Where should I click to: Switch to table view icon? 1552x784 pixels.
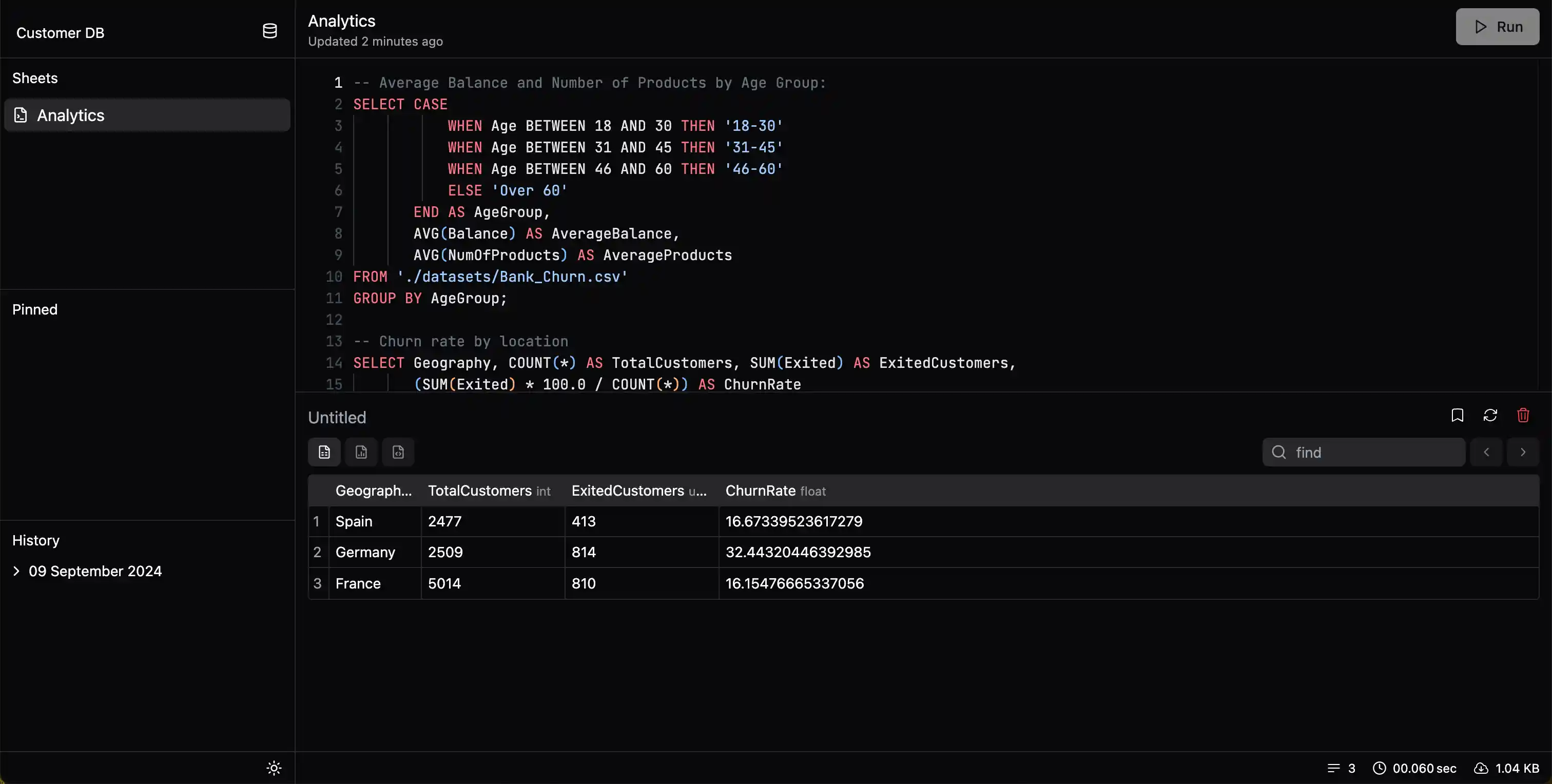click(324, 452)
